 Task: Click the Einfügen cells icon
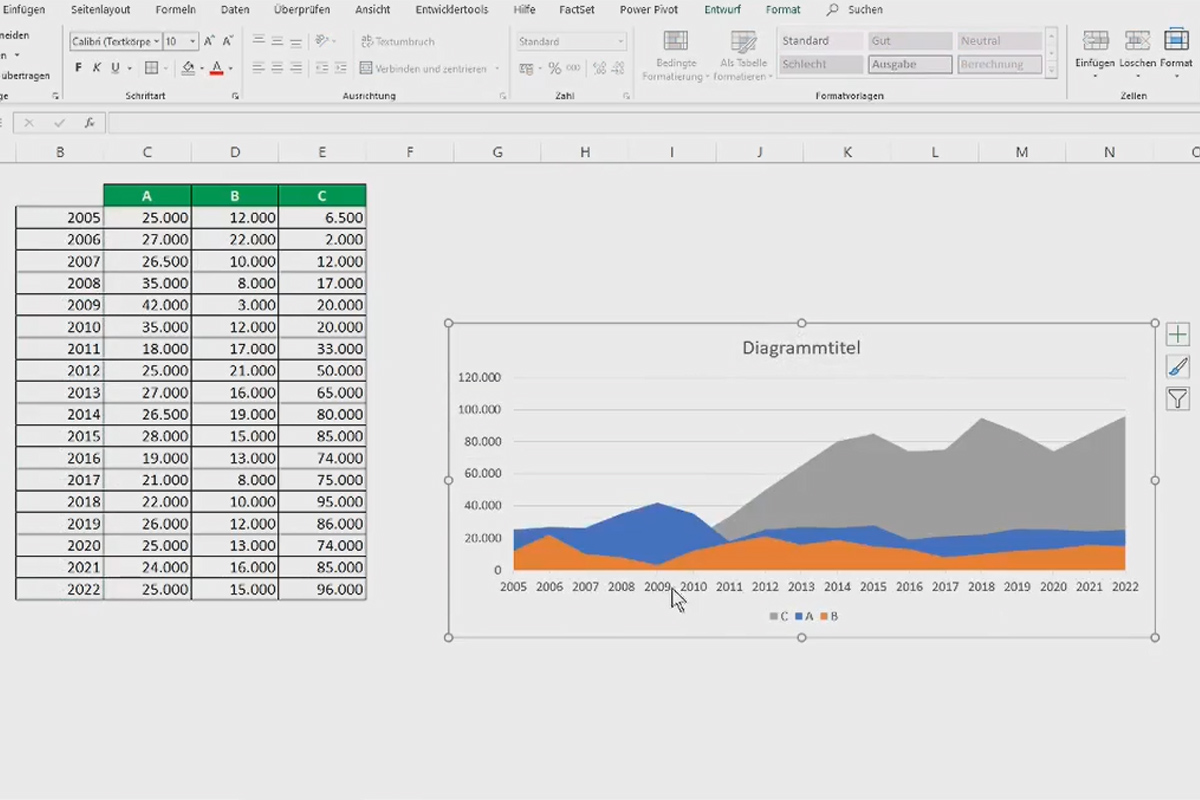[x=1095, y=41]
